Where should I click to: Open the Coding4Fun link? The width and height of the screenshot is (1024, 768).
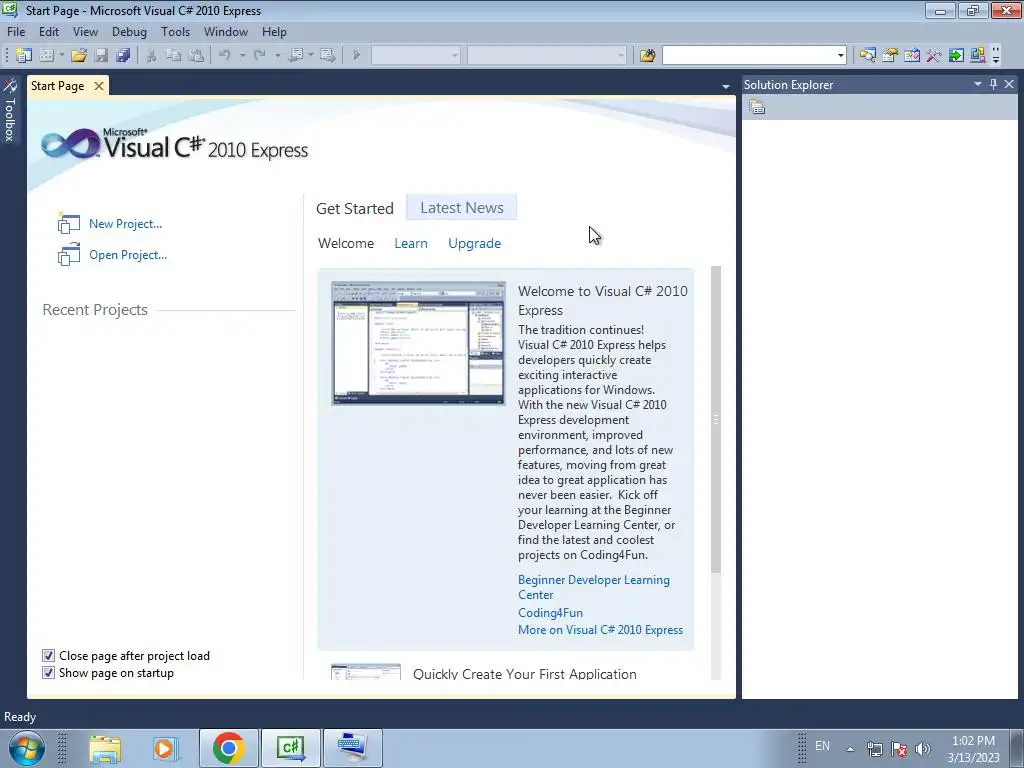coord(551,613)
